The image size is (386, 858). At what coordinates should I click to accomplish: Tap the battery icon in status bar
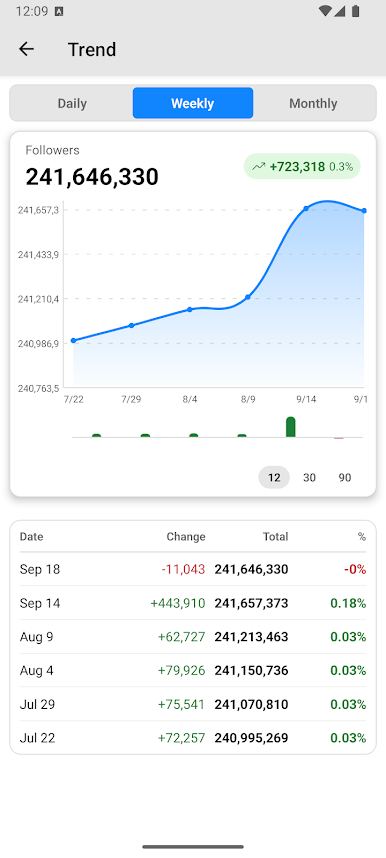coord(356,11)
